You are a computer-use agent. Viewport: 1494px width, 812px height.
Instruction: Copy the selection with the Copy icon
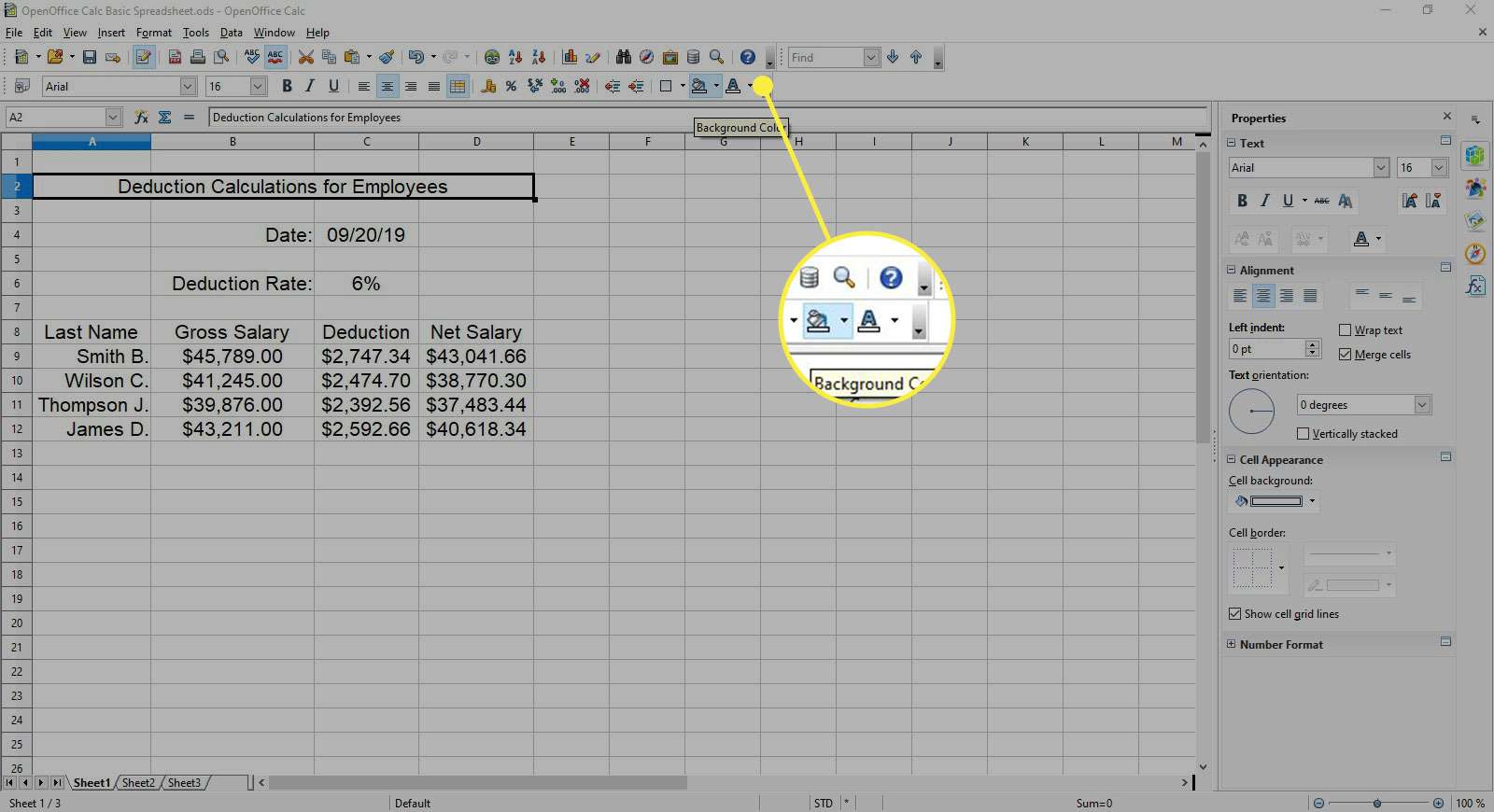[329, 57]
